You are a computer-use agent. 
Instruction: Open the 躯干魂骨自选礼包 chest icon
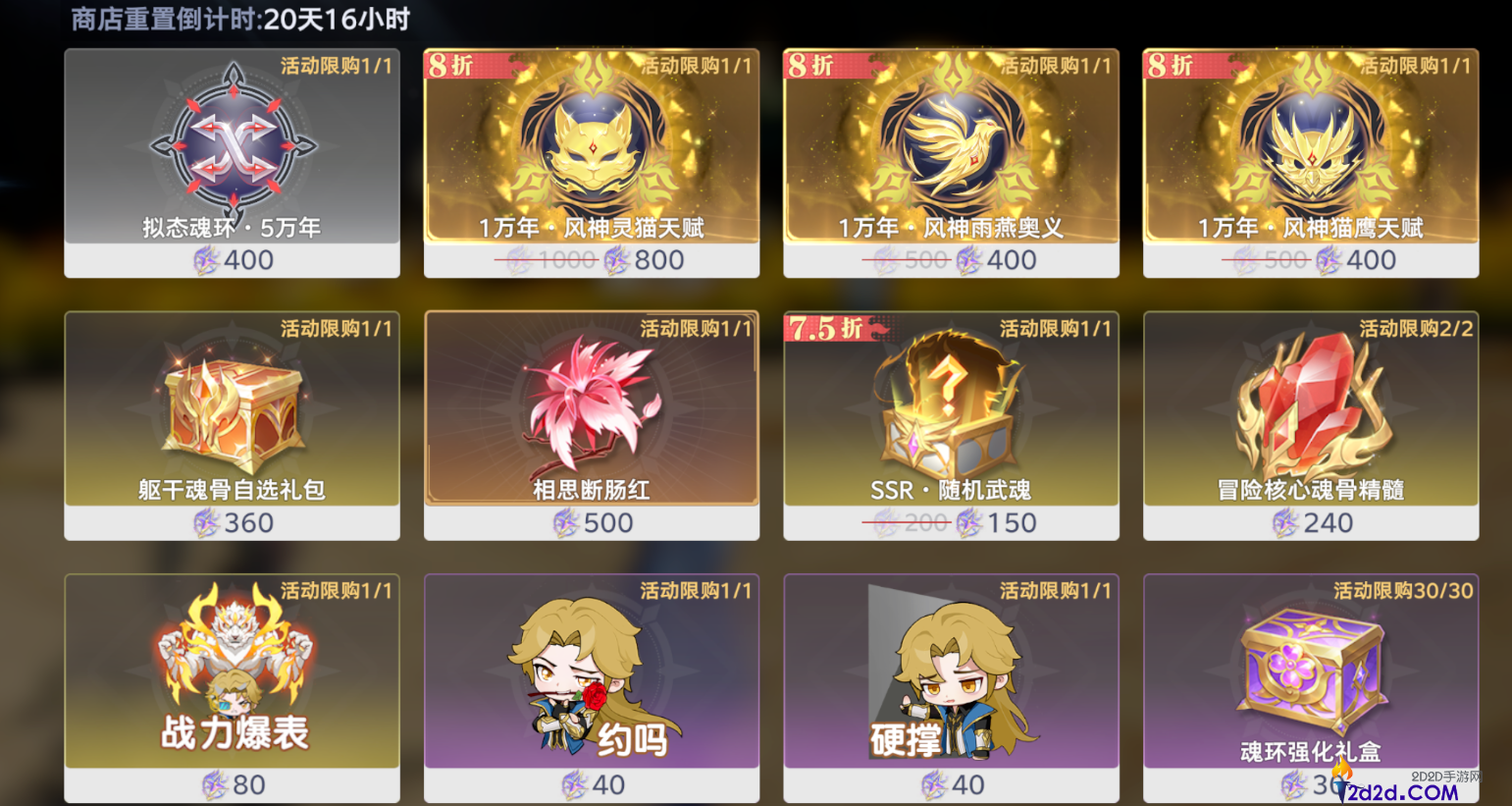tap(233, 410)
